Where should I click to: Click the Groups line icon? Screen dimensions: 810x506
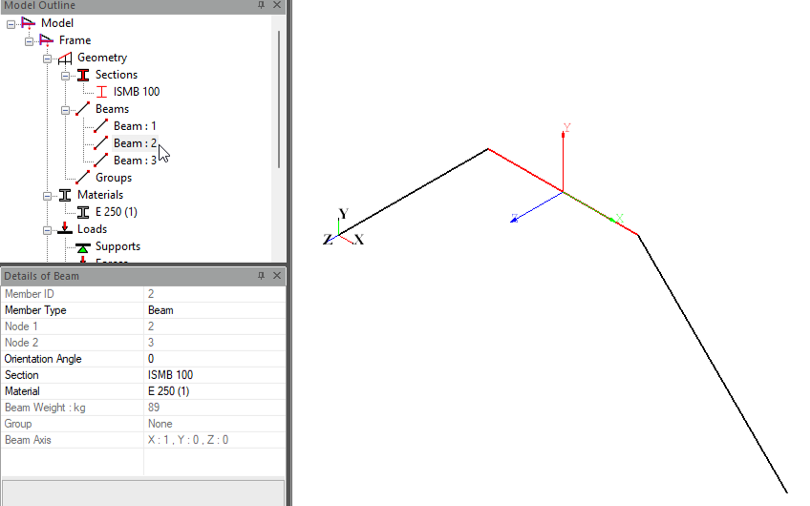click(83, 177)
